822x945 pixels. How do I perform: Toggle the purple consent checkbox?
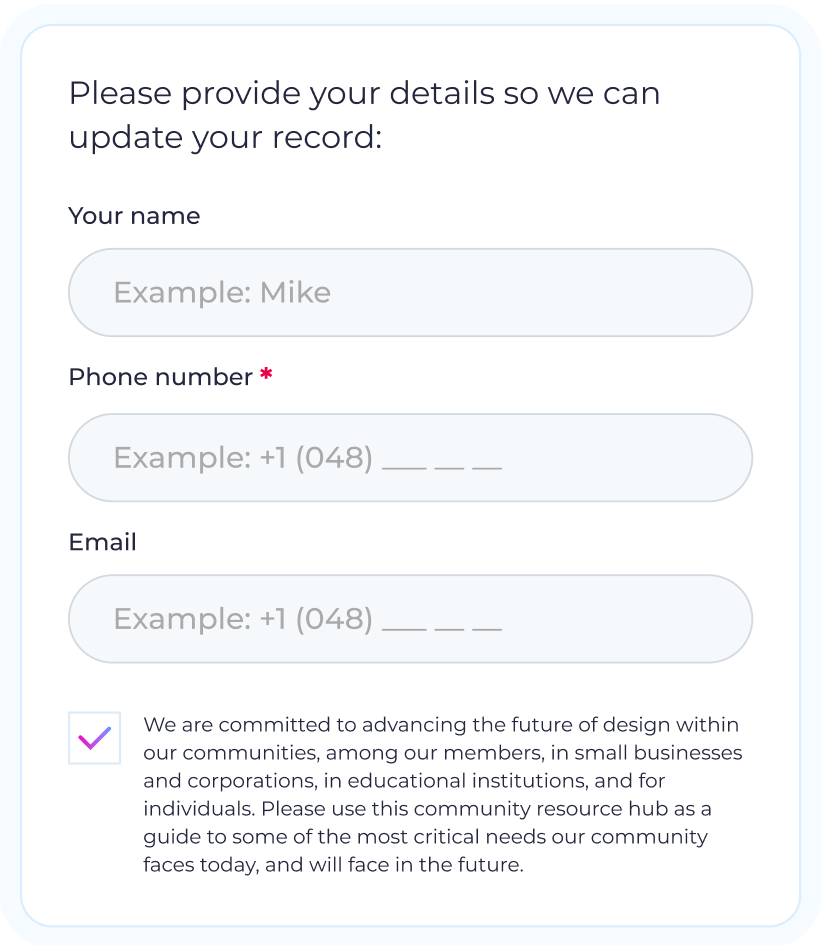95,738
